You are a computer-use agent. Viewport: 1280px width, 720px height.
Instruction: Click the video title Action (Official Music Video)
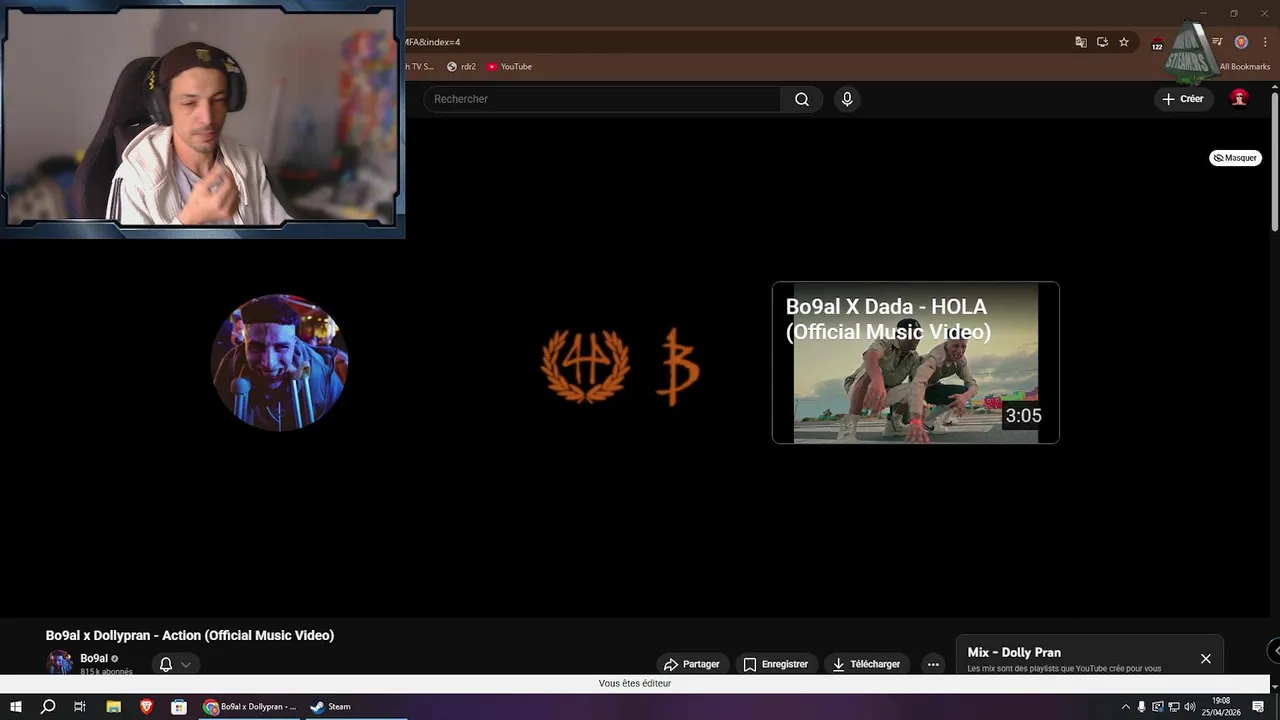point(190,635)
